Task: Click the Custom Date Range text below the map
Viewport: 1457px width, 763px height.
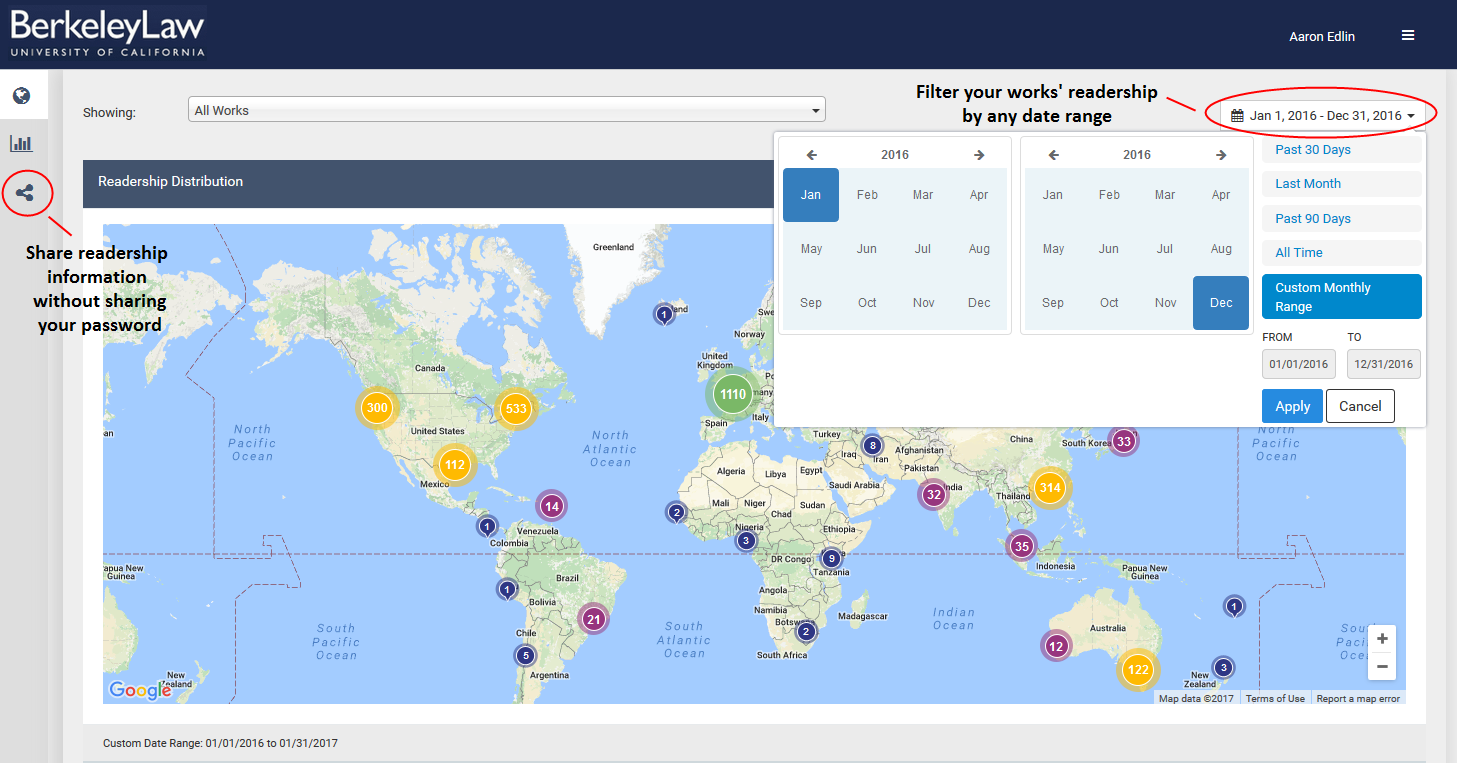Action: point(220,744)
